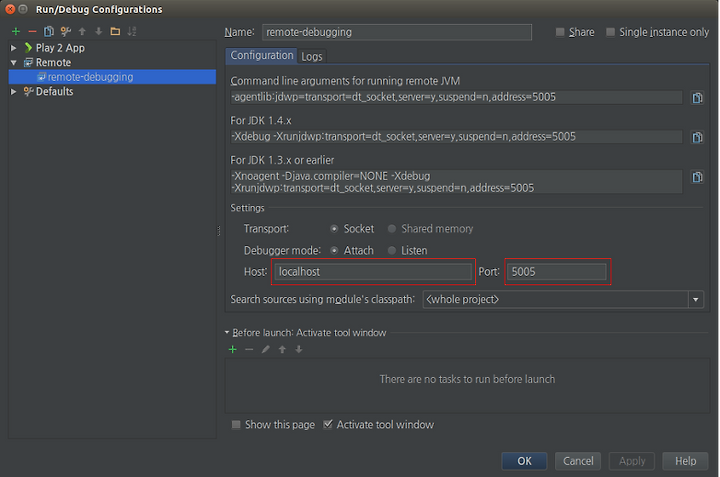Switch to the Logs tab
This screenshot has width=720, height=477.
(x=312, y=56)
